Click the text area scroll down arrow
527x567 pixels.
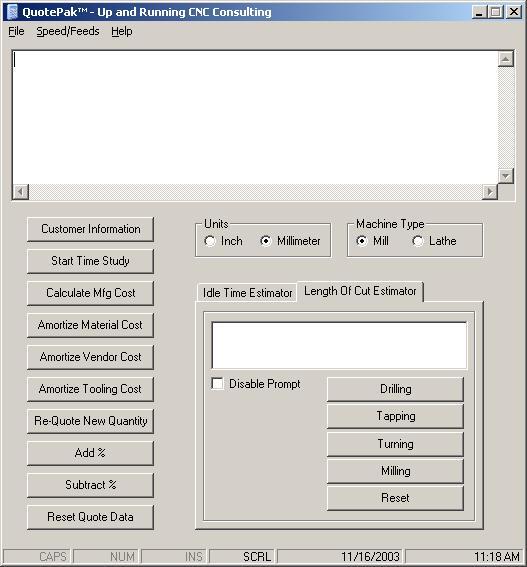pos(506,176)
